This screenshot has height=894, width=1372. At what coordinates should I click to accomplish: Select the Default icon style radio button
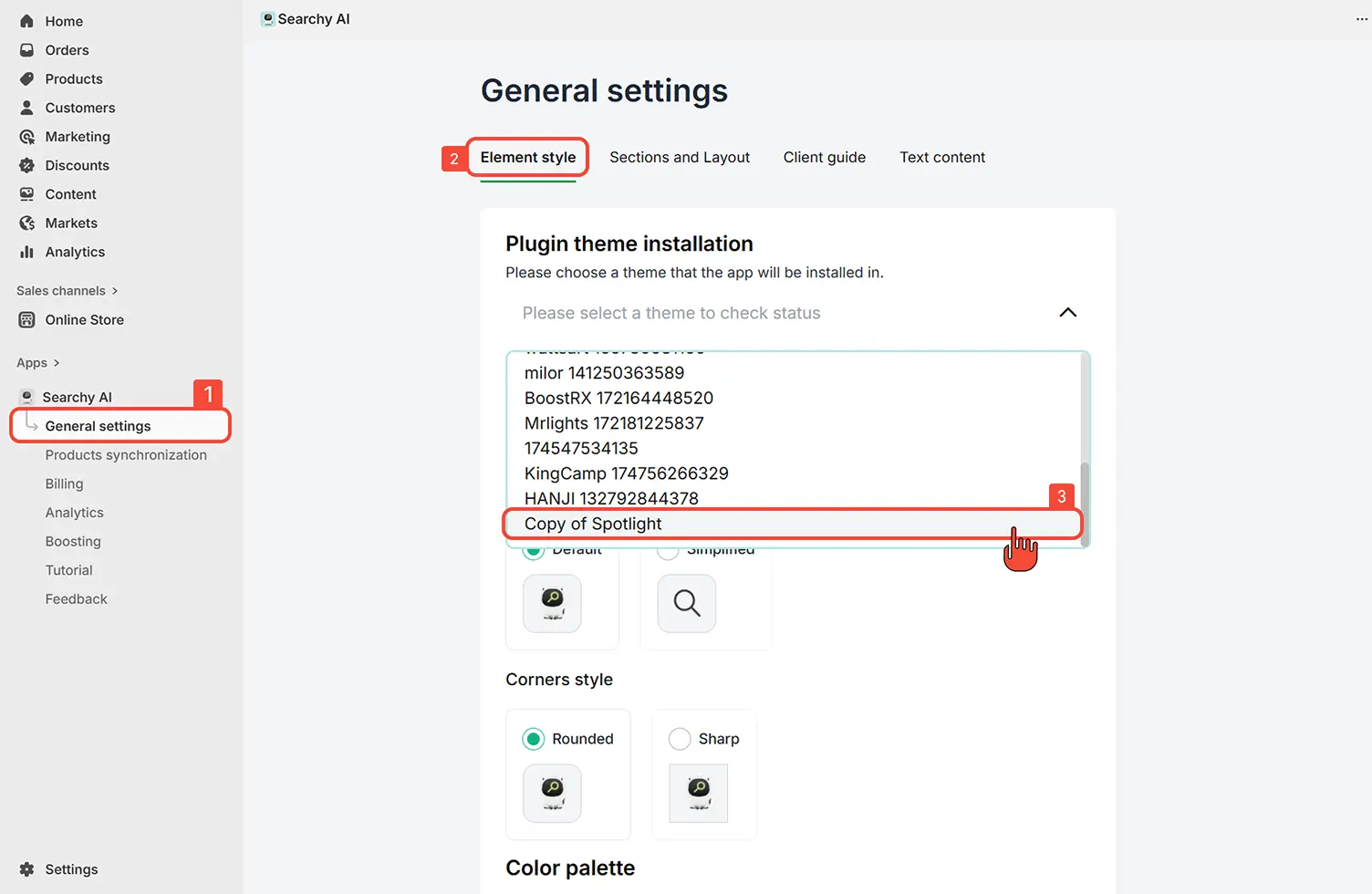(x=534, y=551)
